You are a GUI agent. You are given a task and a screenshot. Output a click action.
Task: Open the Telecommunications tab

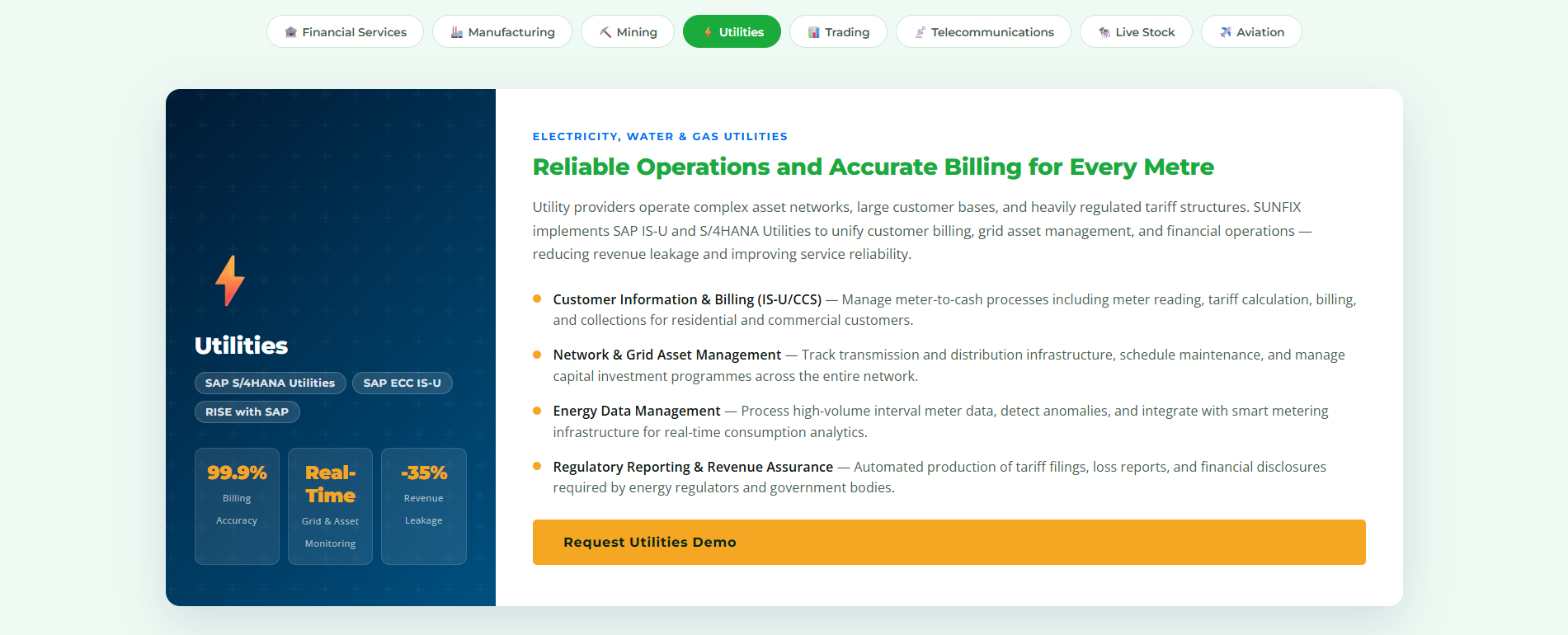pyautogui.click(x=983, y=31)
